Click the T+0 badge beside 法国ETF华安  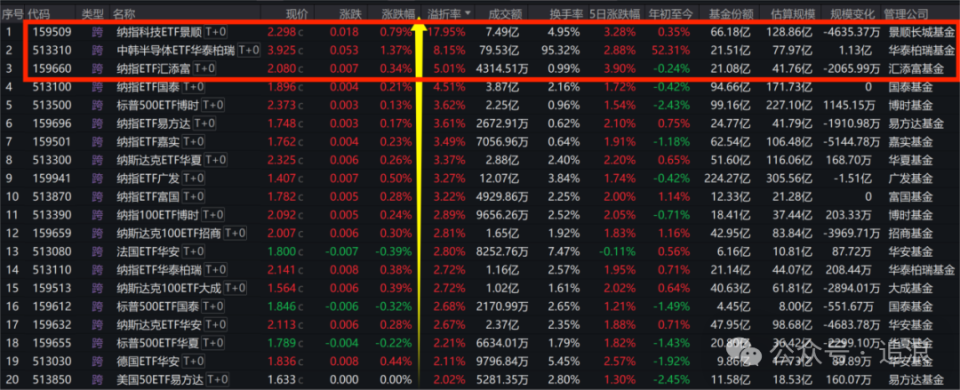[193, 251]
